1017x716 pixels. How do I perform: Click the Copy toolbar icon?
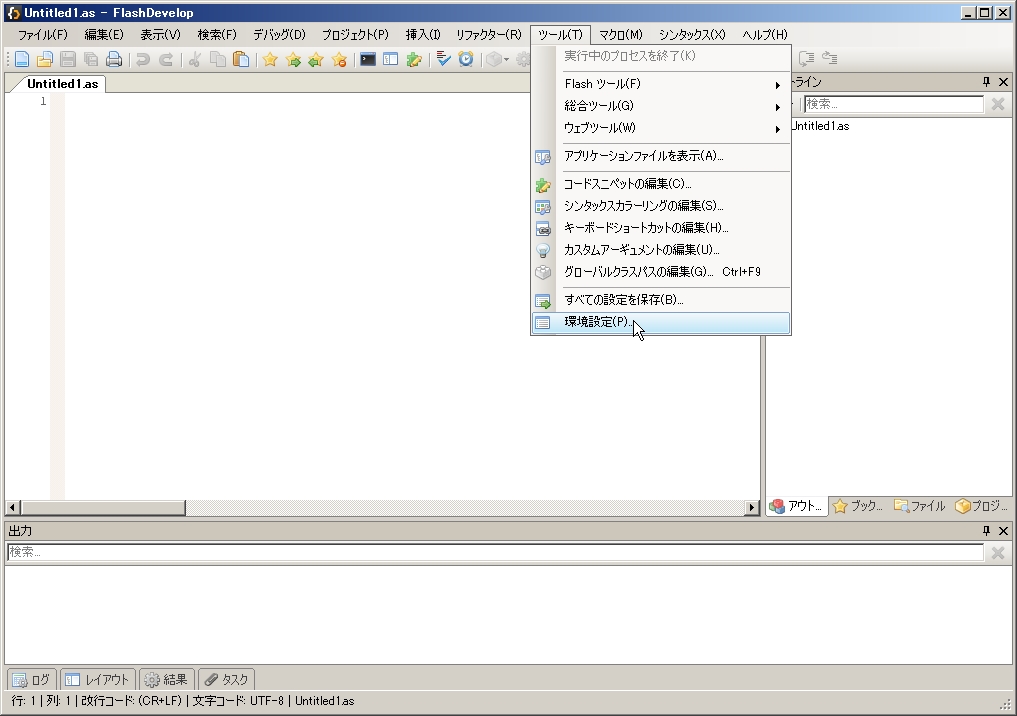217,60
